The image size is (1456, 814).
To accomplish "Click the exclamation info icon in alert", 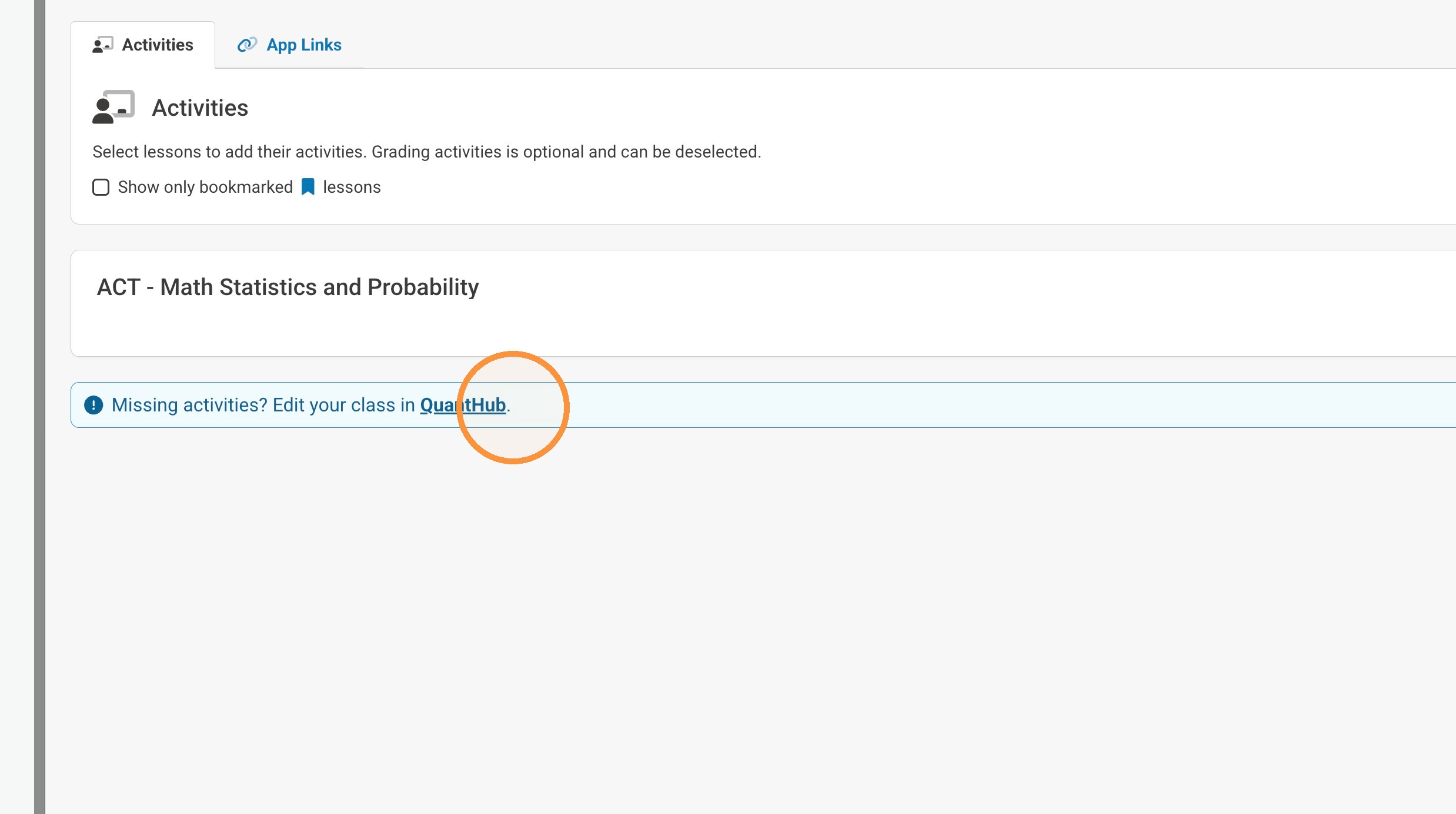I will point(93,405).
